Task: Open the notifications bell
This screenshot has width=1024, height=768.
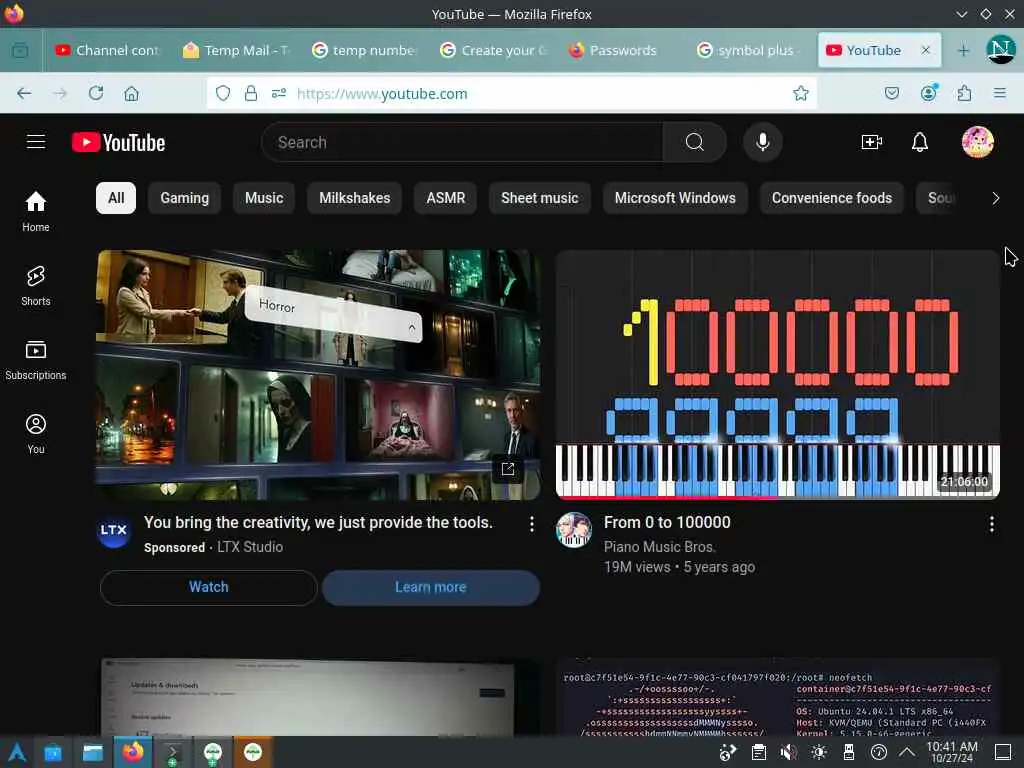Action: [x=920, y=142]
